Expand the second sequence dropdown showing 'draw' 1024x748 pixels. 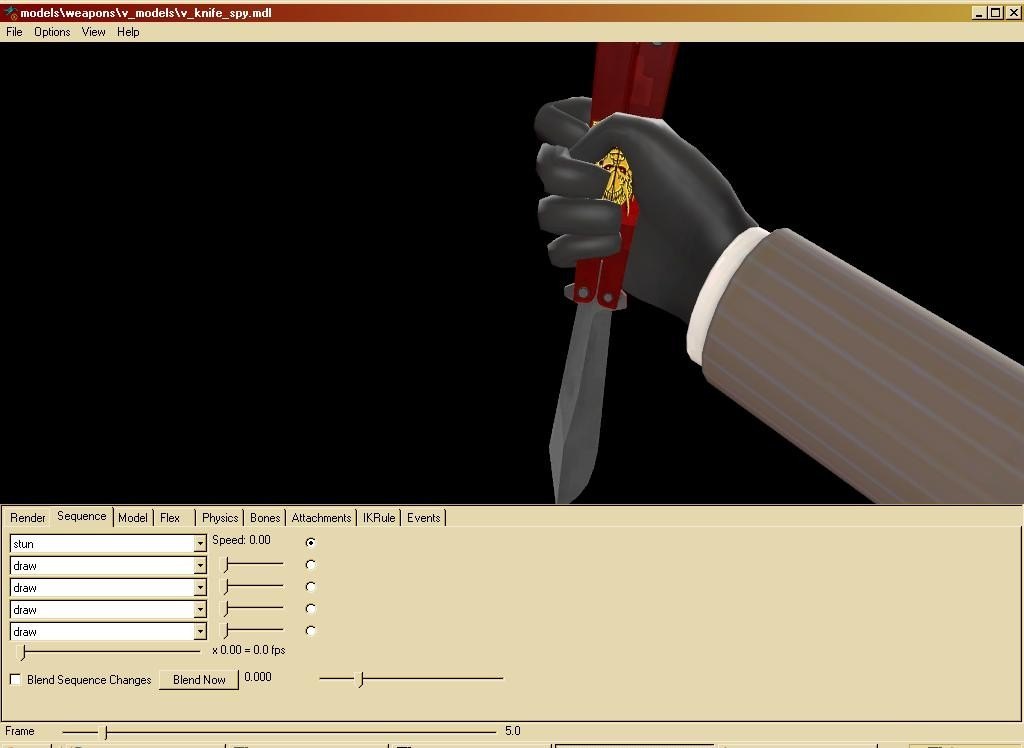click(x=200, y=566)
